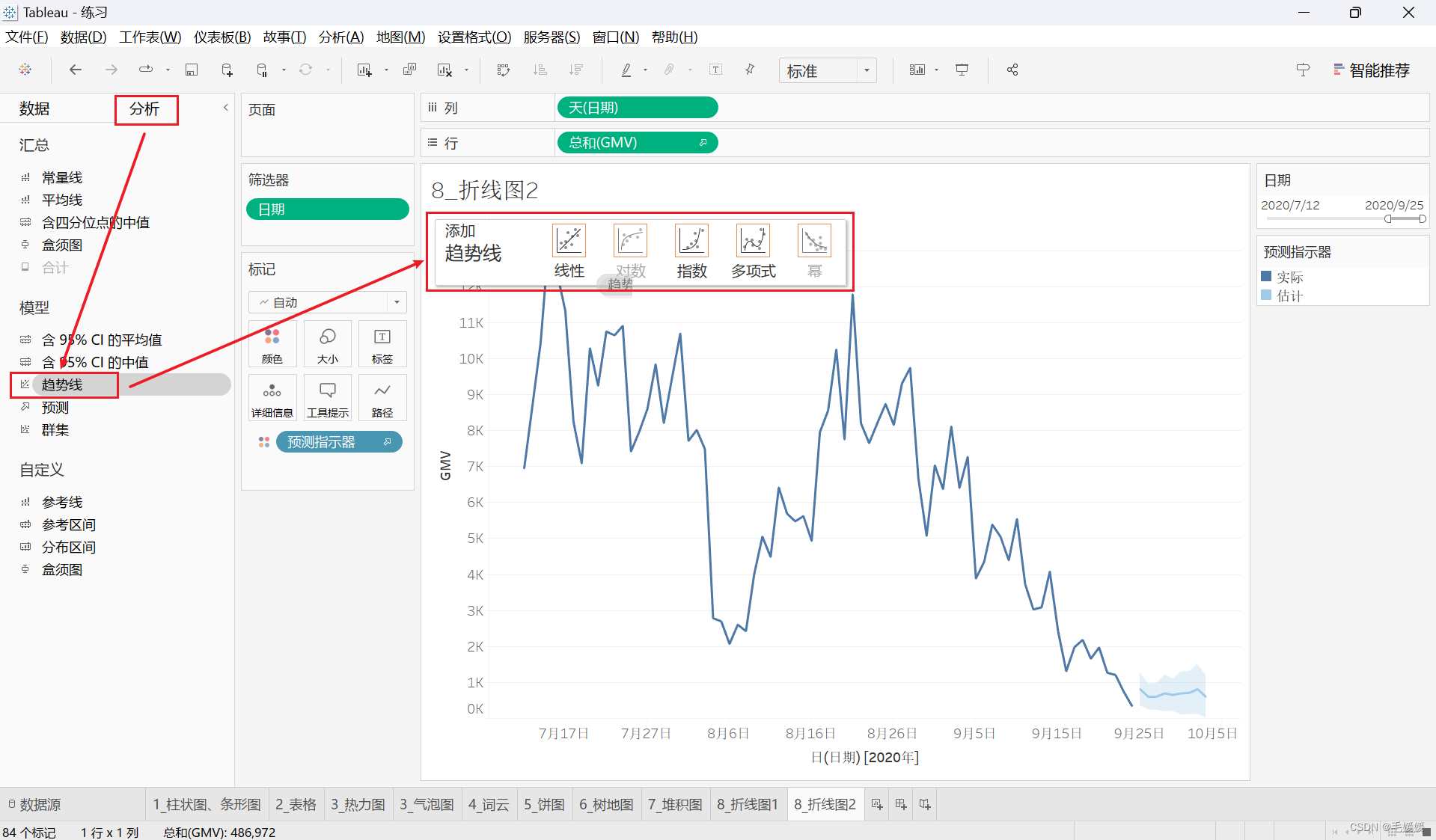Open the dropdown arrow next to pause auto updates

(x=284, y=70)
